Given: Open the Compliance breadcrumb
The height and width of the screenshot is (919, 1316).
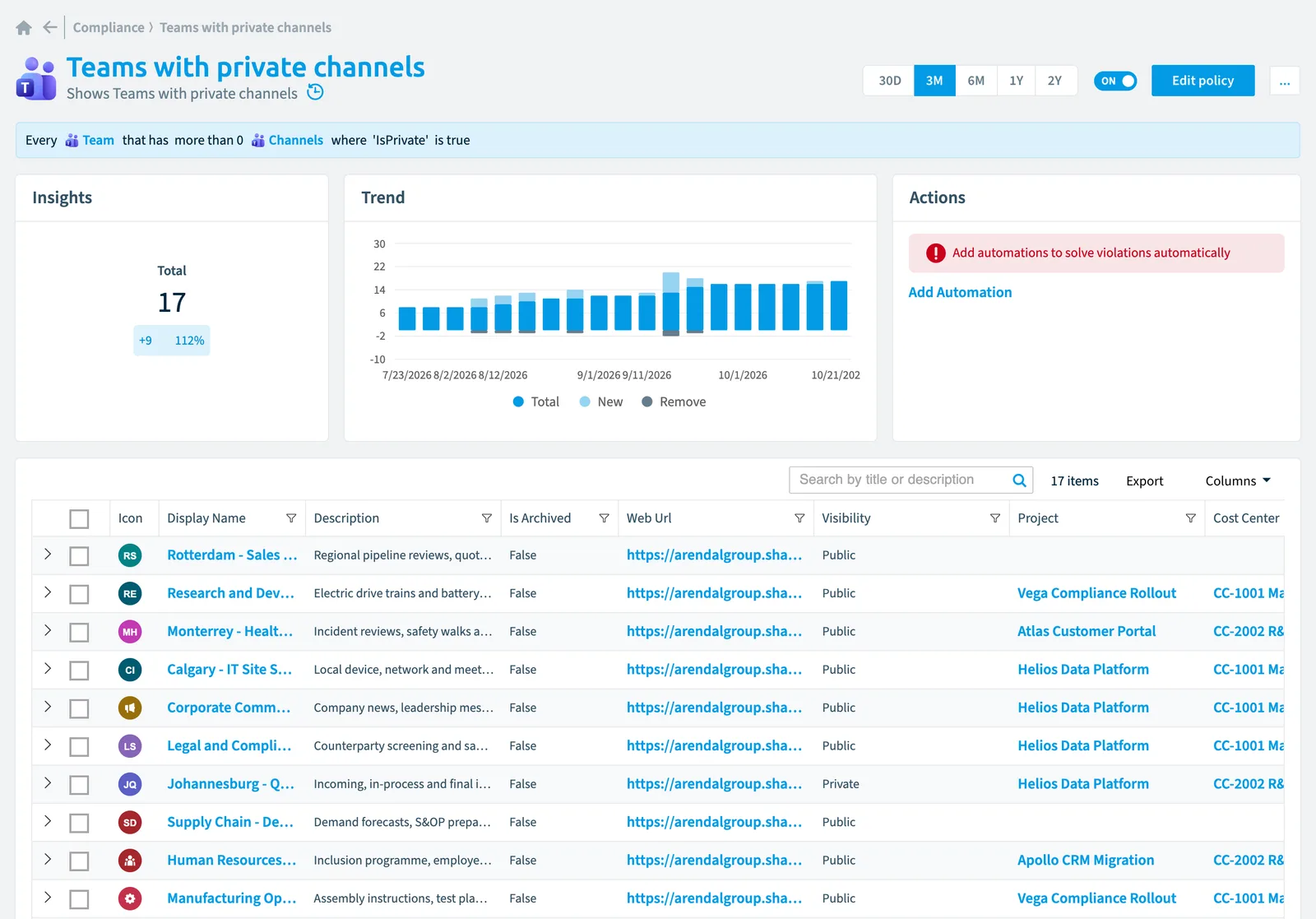Looking at the screenshot, I should (x=109, y=27).
